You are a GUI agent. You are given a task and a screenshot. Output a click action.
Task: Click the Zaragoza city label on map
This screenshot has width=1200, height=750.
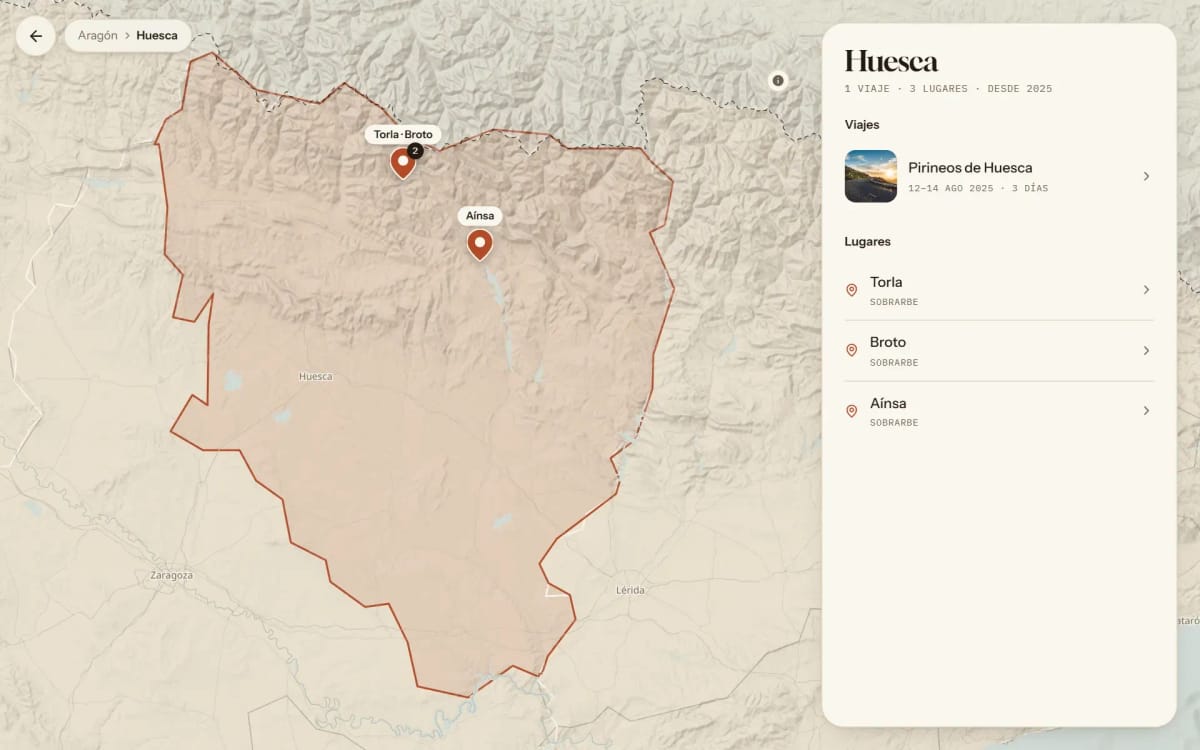171,576
